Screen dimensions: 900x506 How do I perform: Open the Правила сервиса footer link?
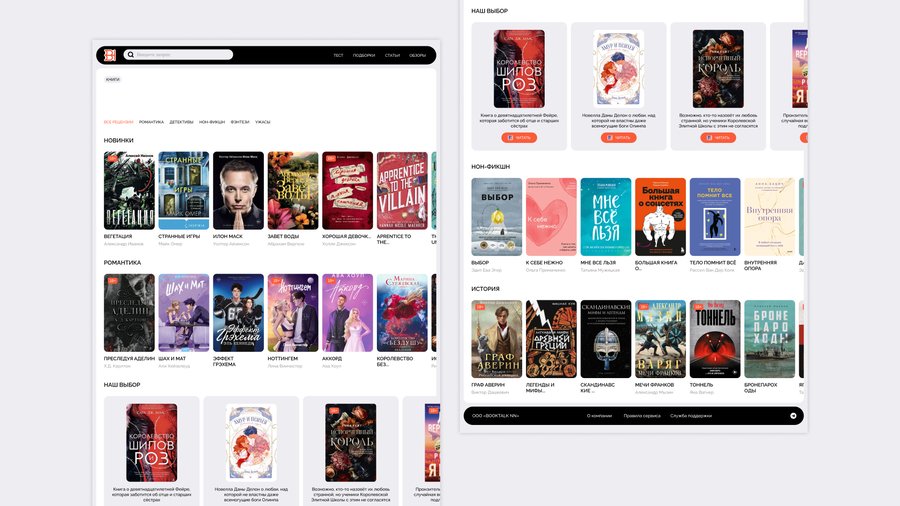click(x=642, y=416)
